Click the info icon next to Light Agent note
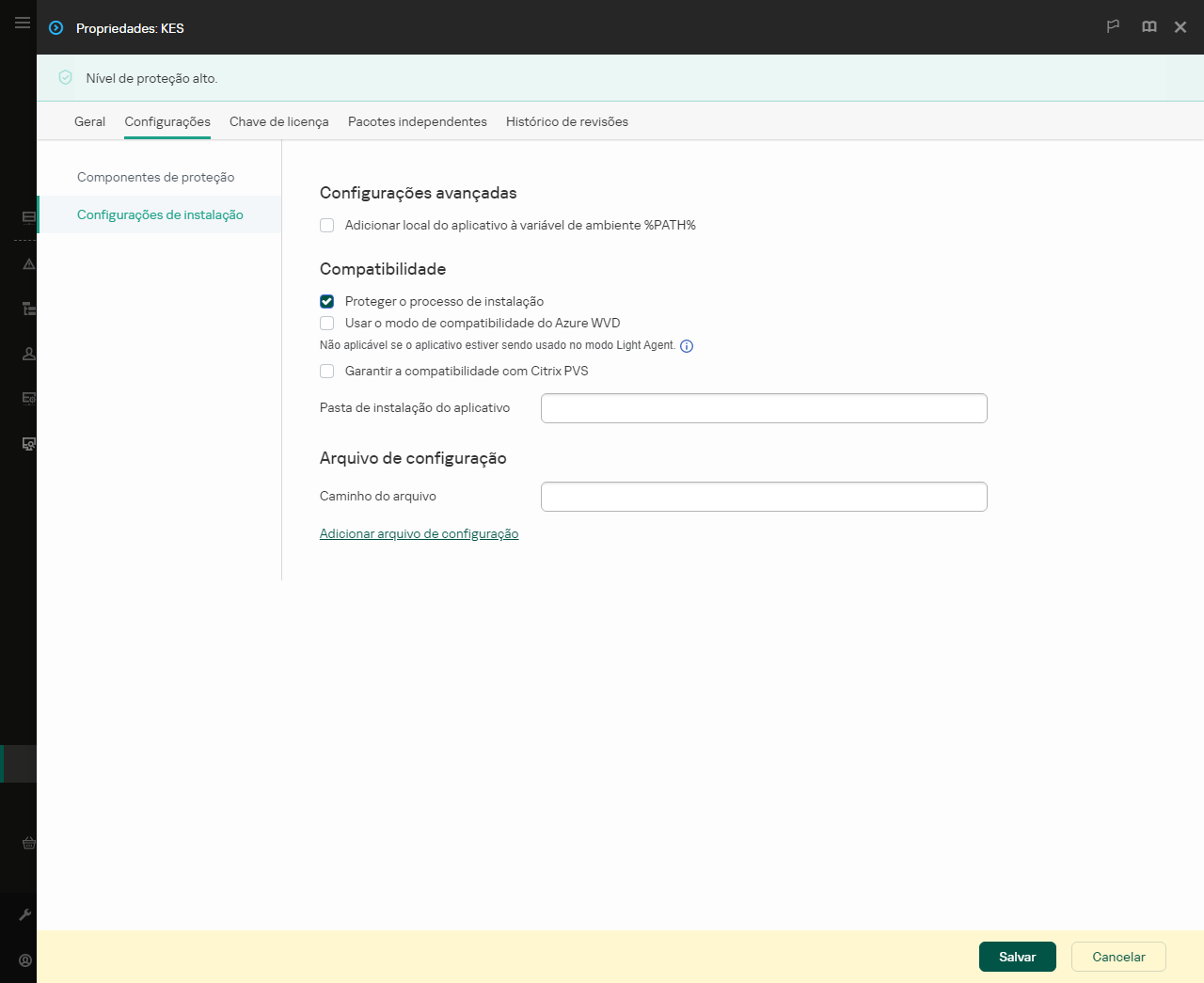 point(687,346)
